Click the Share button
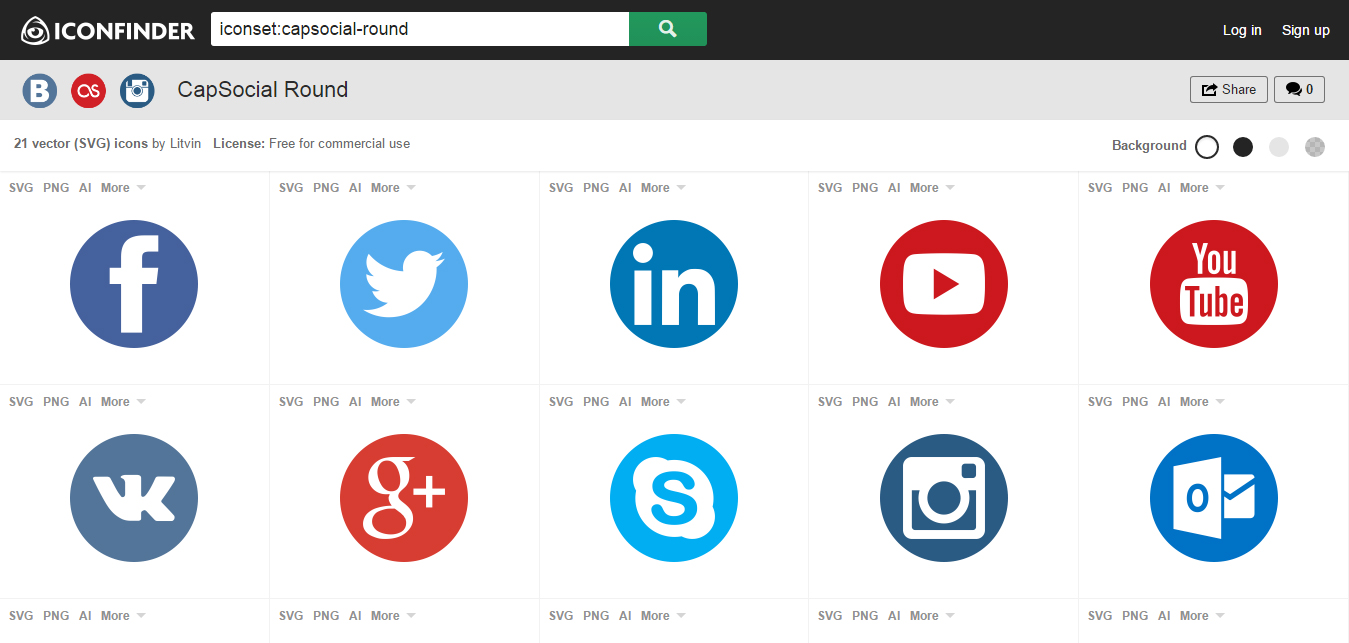 point(1228,89)
